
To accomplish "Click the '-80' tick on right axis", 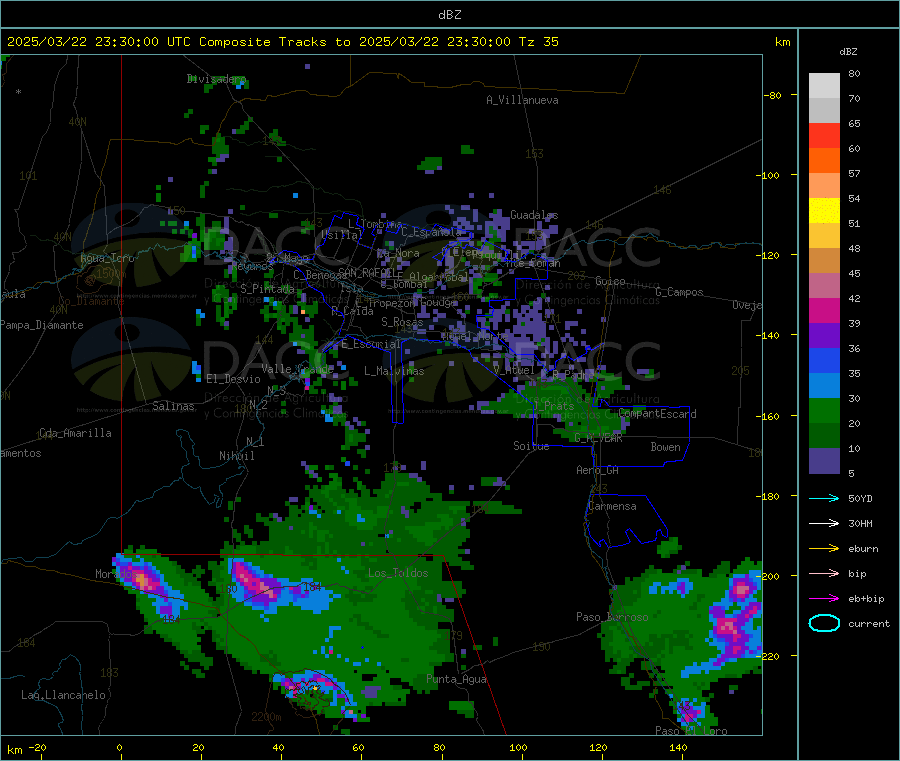I will point(773,95).
